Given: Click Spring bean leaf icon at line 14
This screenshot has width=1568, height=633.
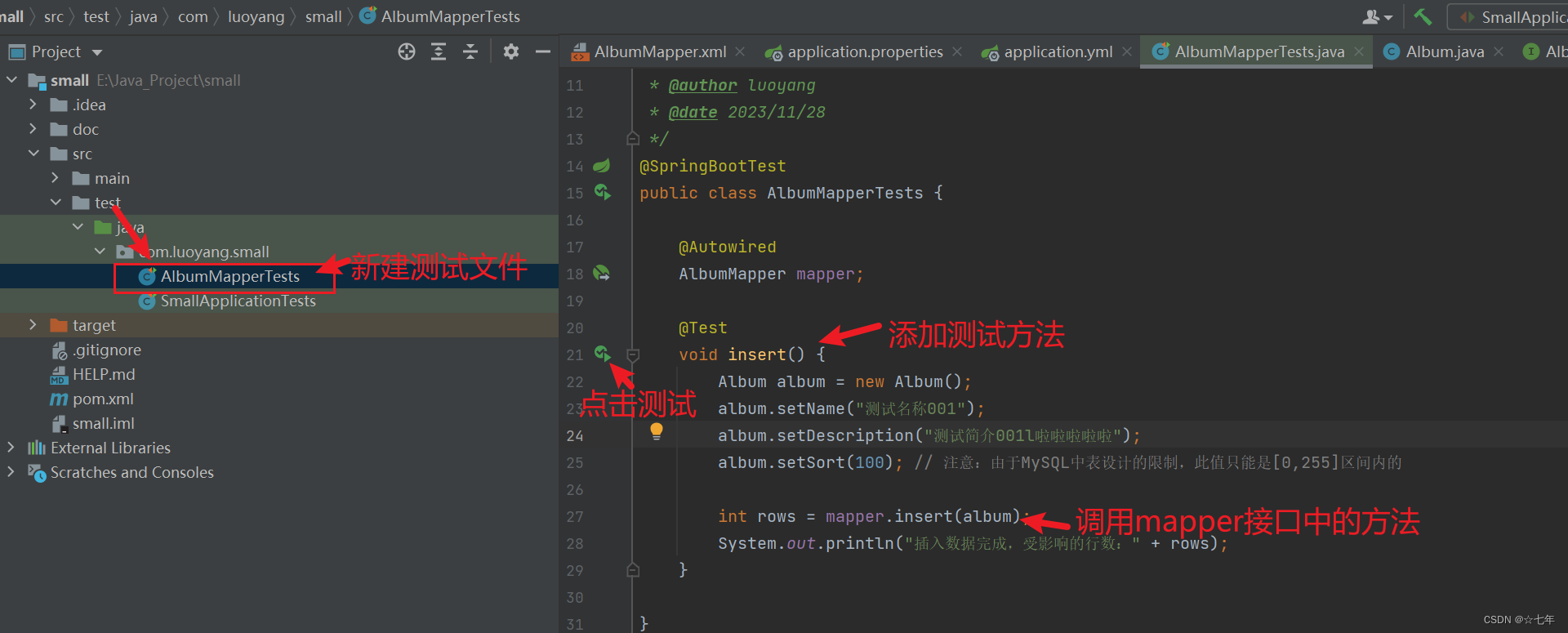Looking at the screenshot, I should (x=602, y=166).
